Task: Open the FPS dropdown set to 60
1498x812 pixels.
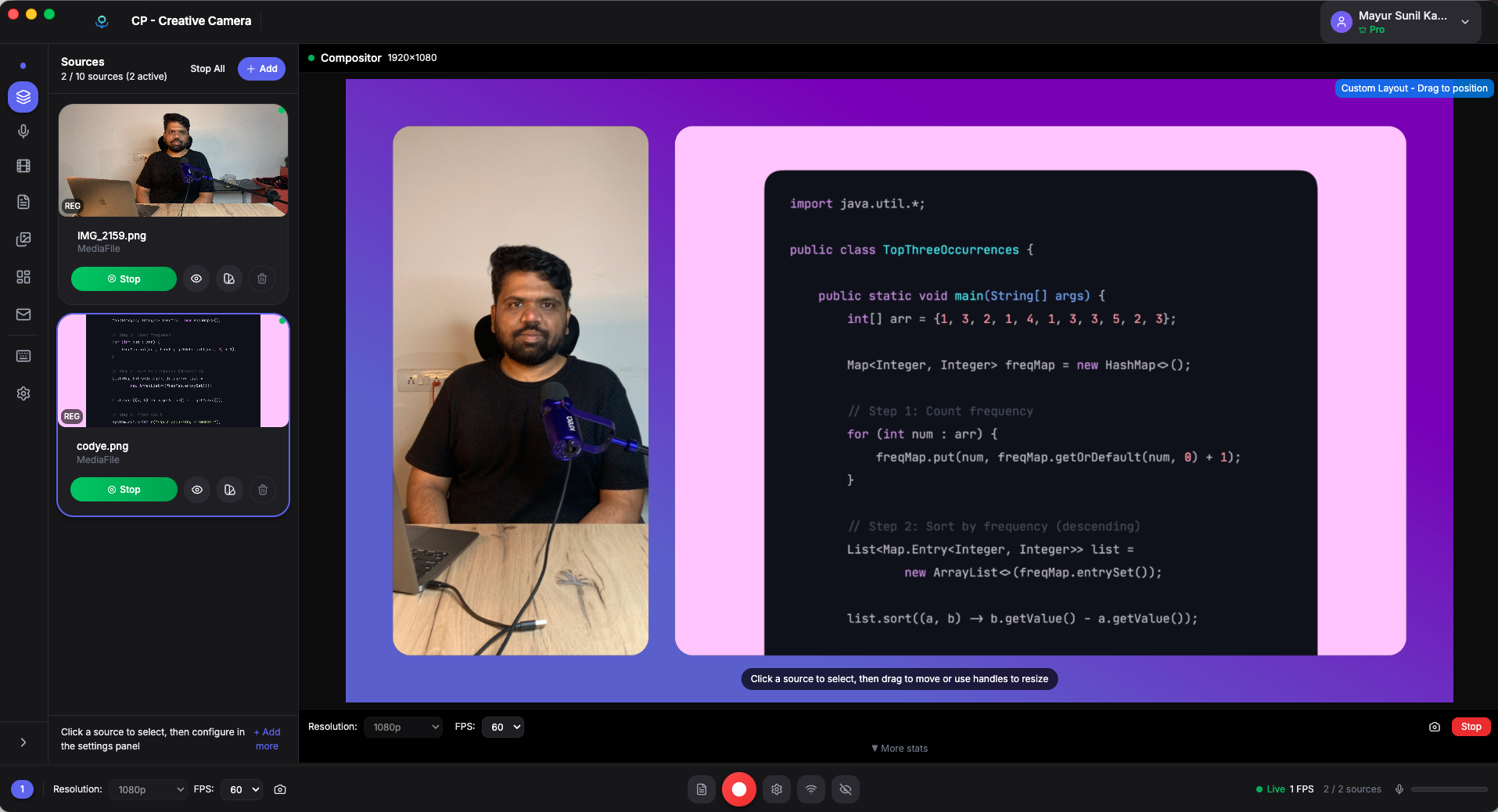Action: (503, 727)
